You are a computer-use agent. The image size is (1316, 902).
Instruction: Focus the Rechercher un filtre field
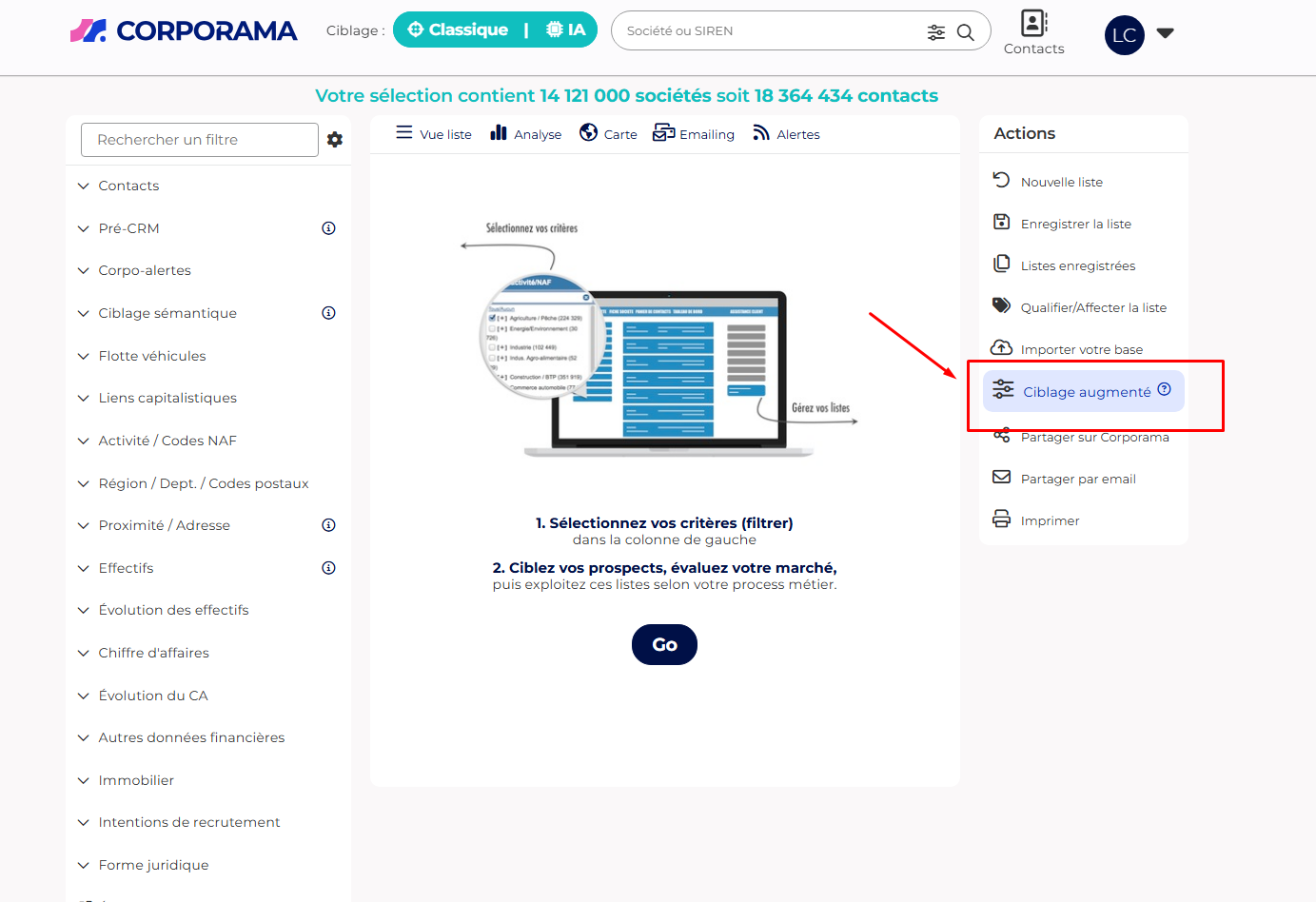click(x=200, y=140)
